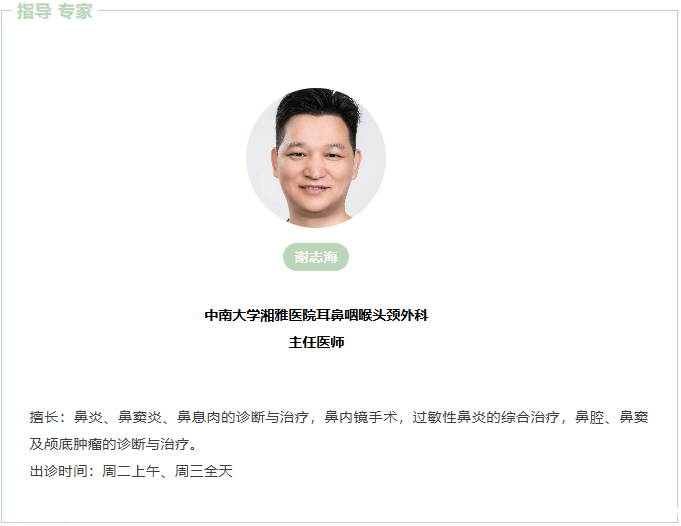Click the 擅长 specialty label
The width and height of the screenshot is (681, 526).
coord(44,417)
